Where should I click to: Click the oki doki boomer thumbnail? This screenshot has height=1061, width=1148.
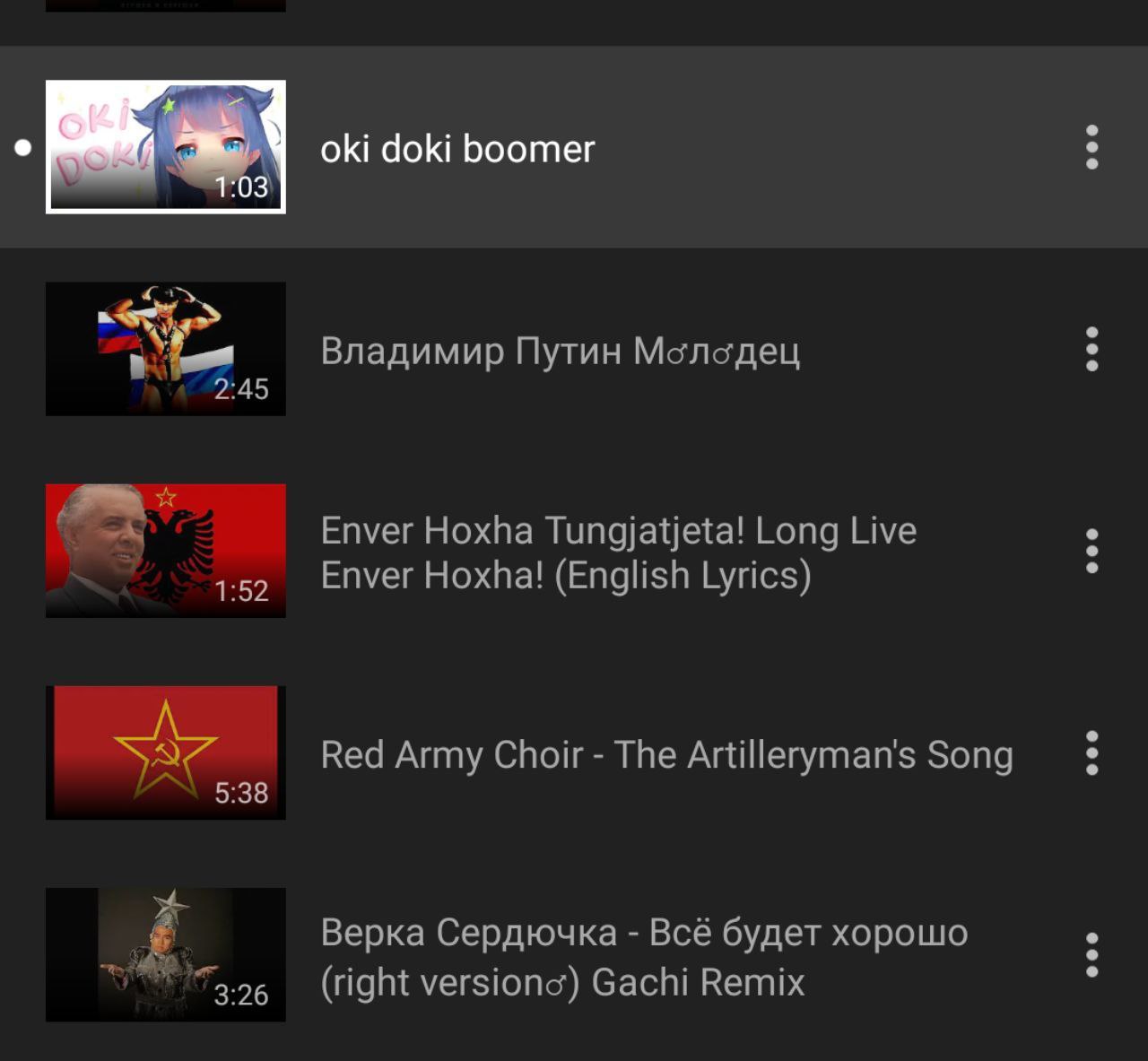pos(166,147)
